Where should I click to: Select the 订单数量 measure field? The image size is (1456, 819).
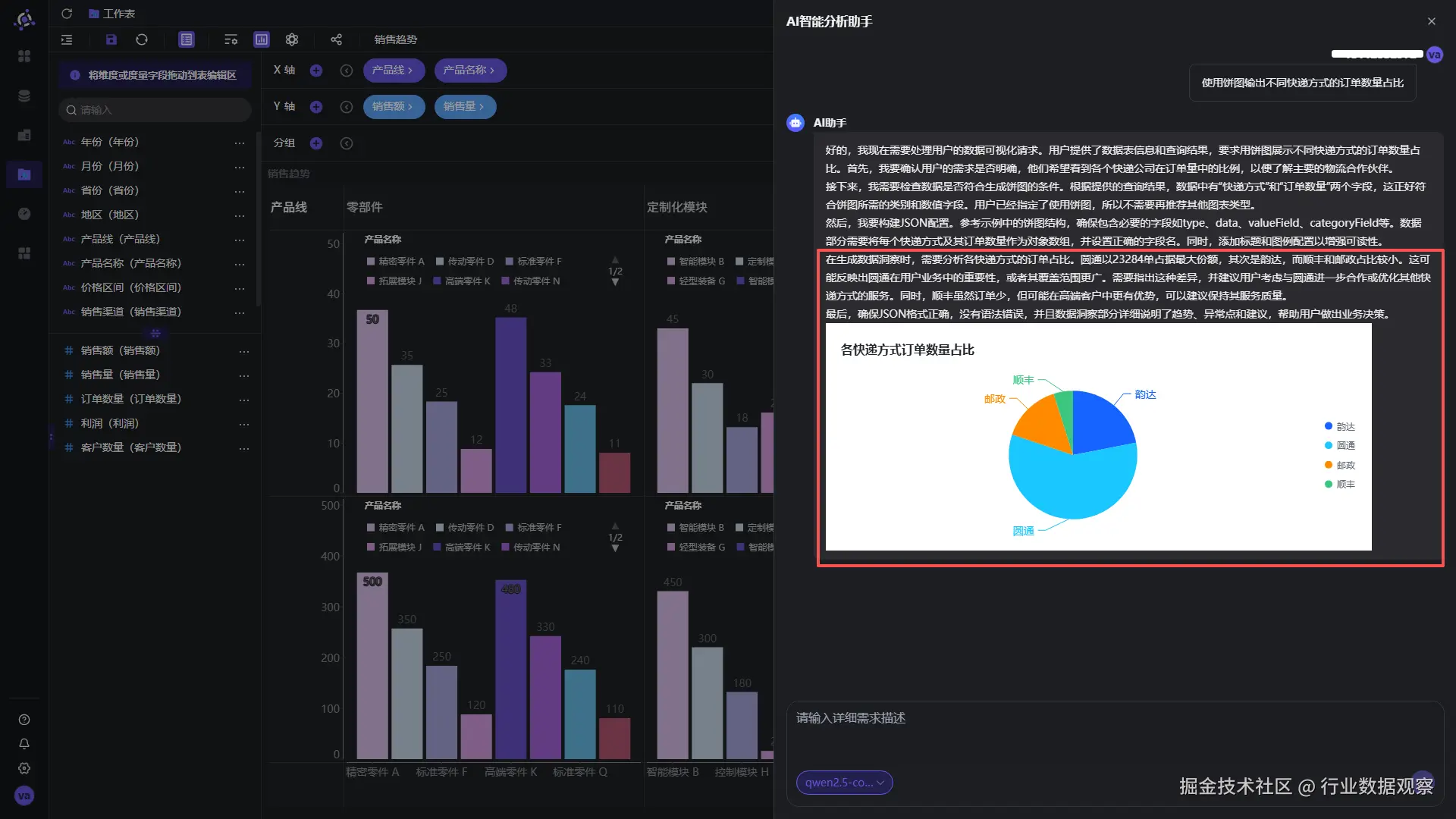point(130,399)
